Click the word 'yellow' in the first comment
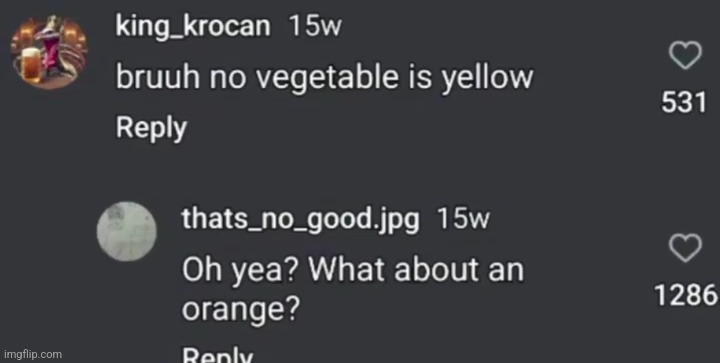This screenshot has width=720, height=363. pos(487,79)
